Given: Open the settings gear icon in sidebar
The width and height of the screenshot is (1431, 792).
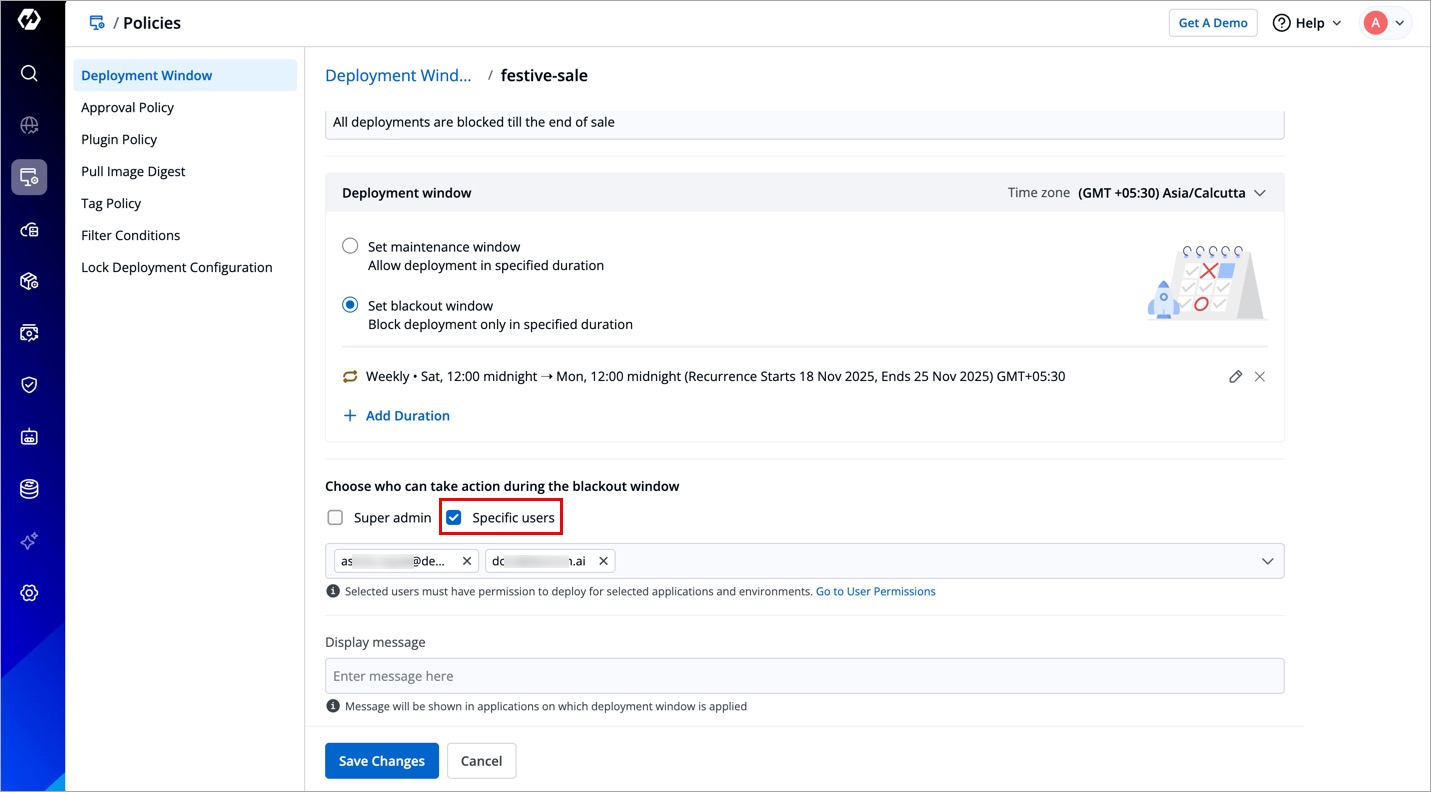Looking at the screenshot, I should pyautogui.click(x=29, y=593).
